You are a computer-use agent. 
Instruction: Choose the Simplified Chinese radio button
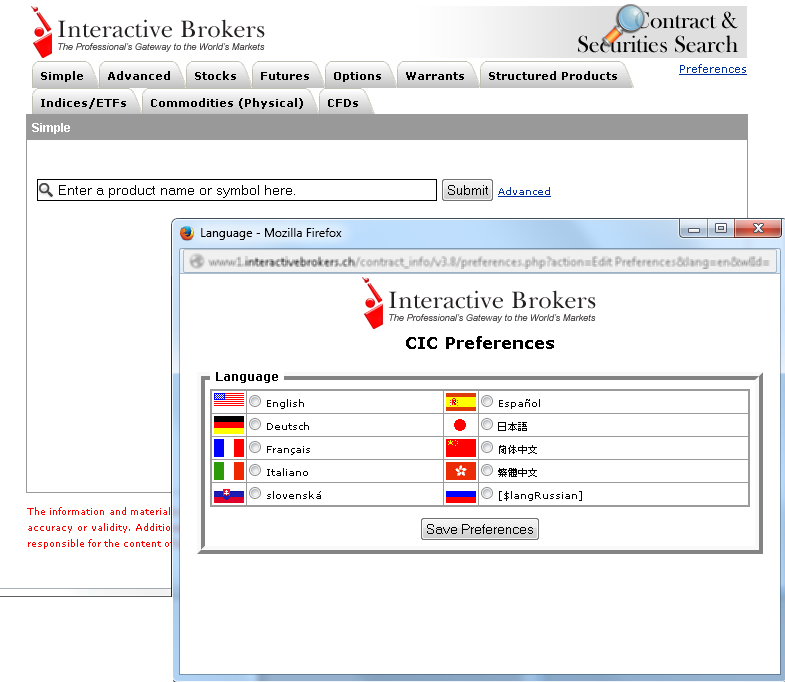pos(487,447)
